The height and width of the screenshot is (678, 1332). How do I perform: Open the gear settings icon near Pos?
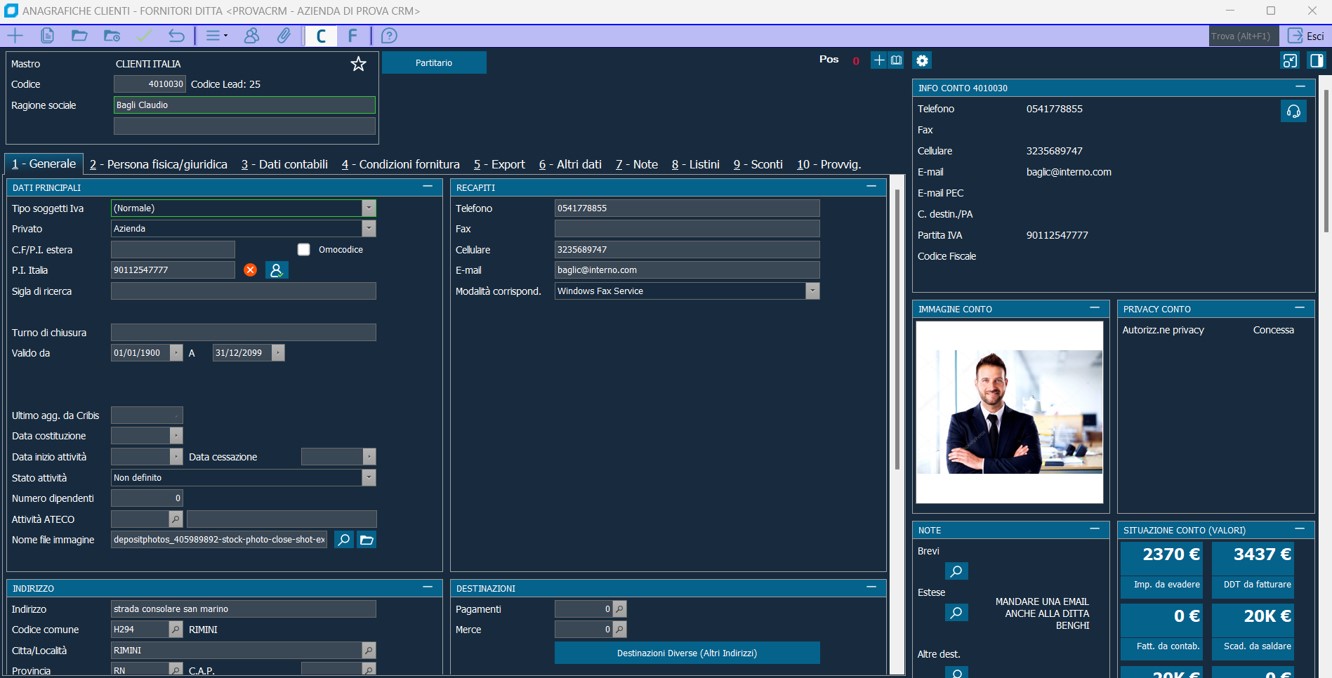(922, 61)
